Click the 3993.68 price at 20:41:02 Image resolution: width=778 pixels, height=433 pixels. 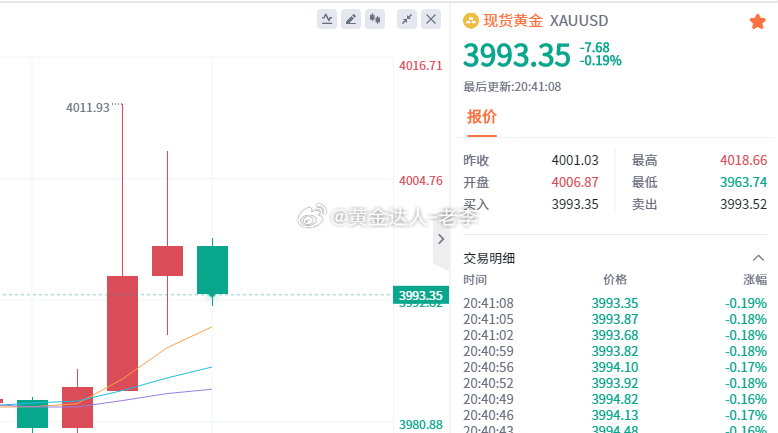click(615, 335)
